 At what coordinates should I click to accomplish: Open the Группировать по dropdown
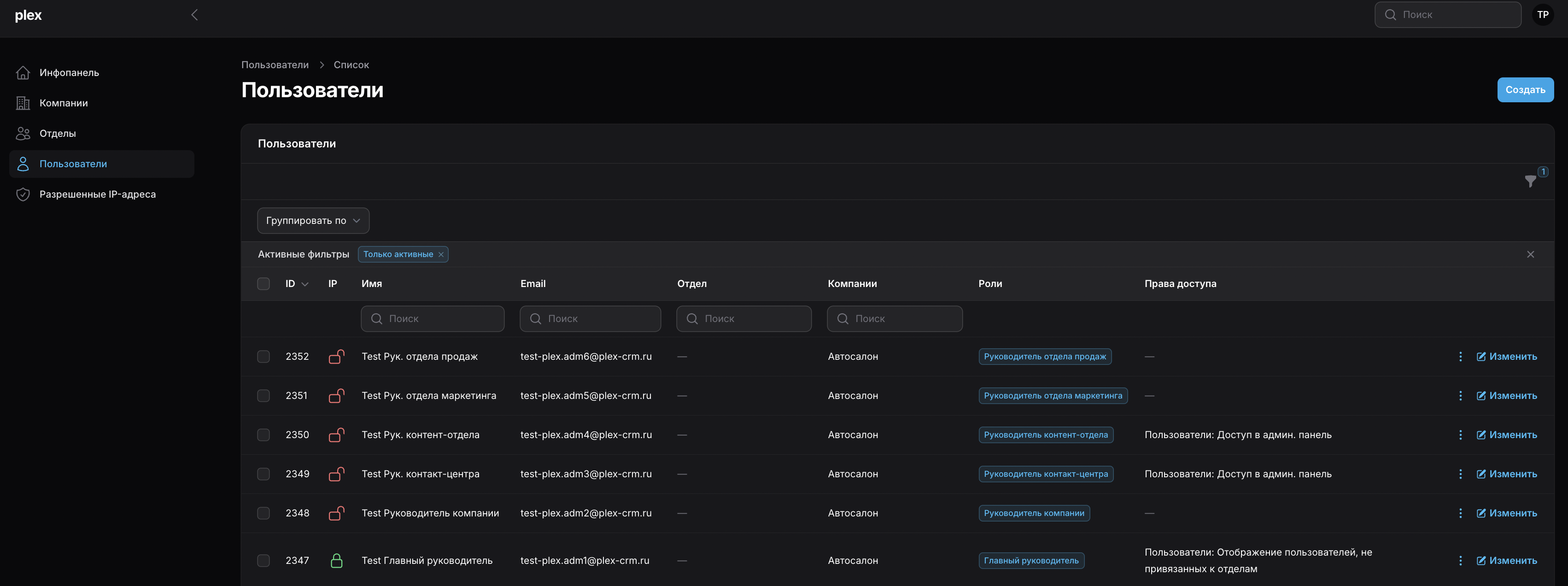pyautogui.click(x=313, y=220)
